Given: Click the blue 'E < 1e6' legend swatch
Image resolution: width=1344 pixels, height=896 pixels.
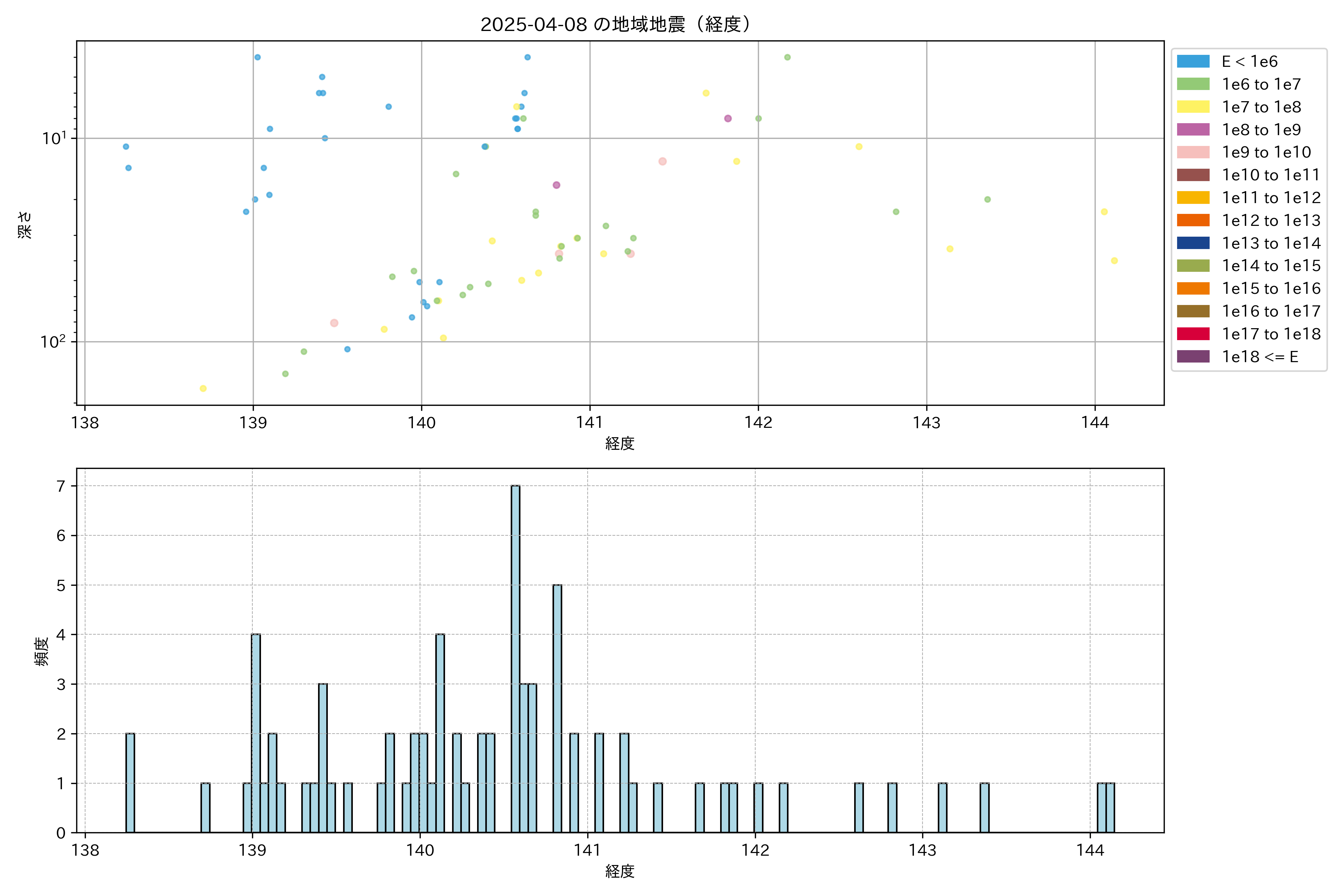Looking at the screenshot, I should [1192, 62].
